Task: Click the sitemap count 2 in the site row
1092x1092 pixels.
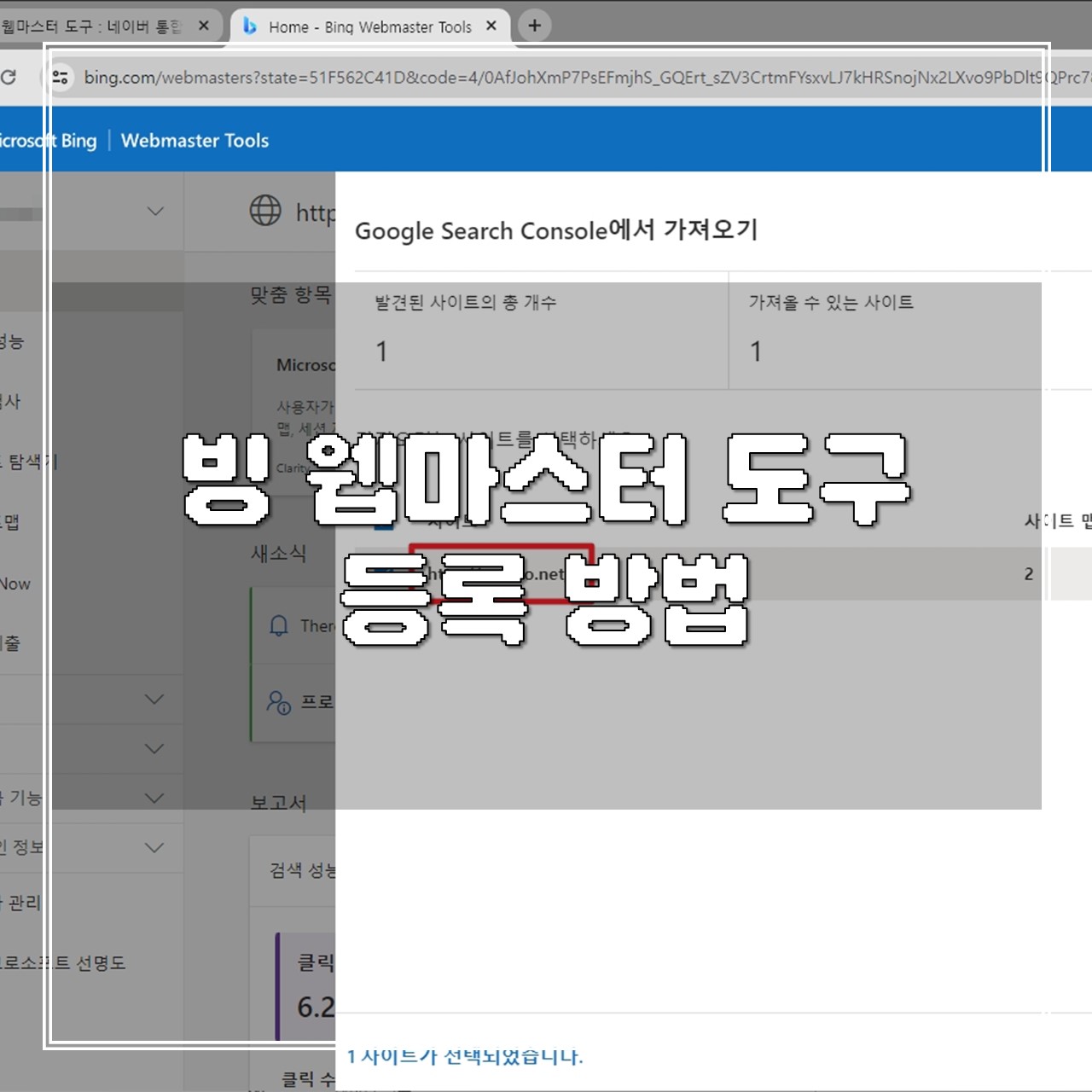Action: tap(1029, 574)
